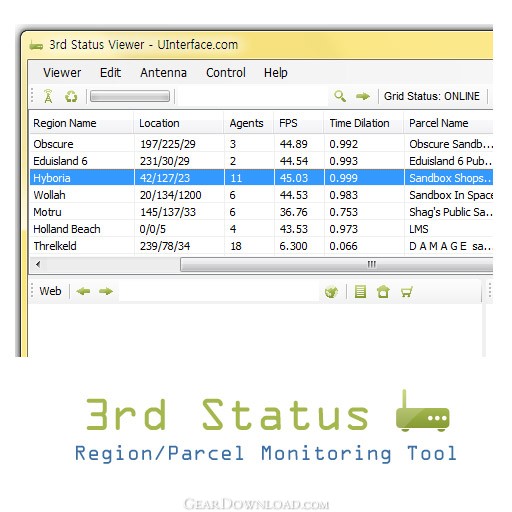The image size is (512, 512).
Task: Click location 197/225/29 cell
Action: click(x=168, y=144)
